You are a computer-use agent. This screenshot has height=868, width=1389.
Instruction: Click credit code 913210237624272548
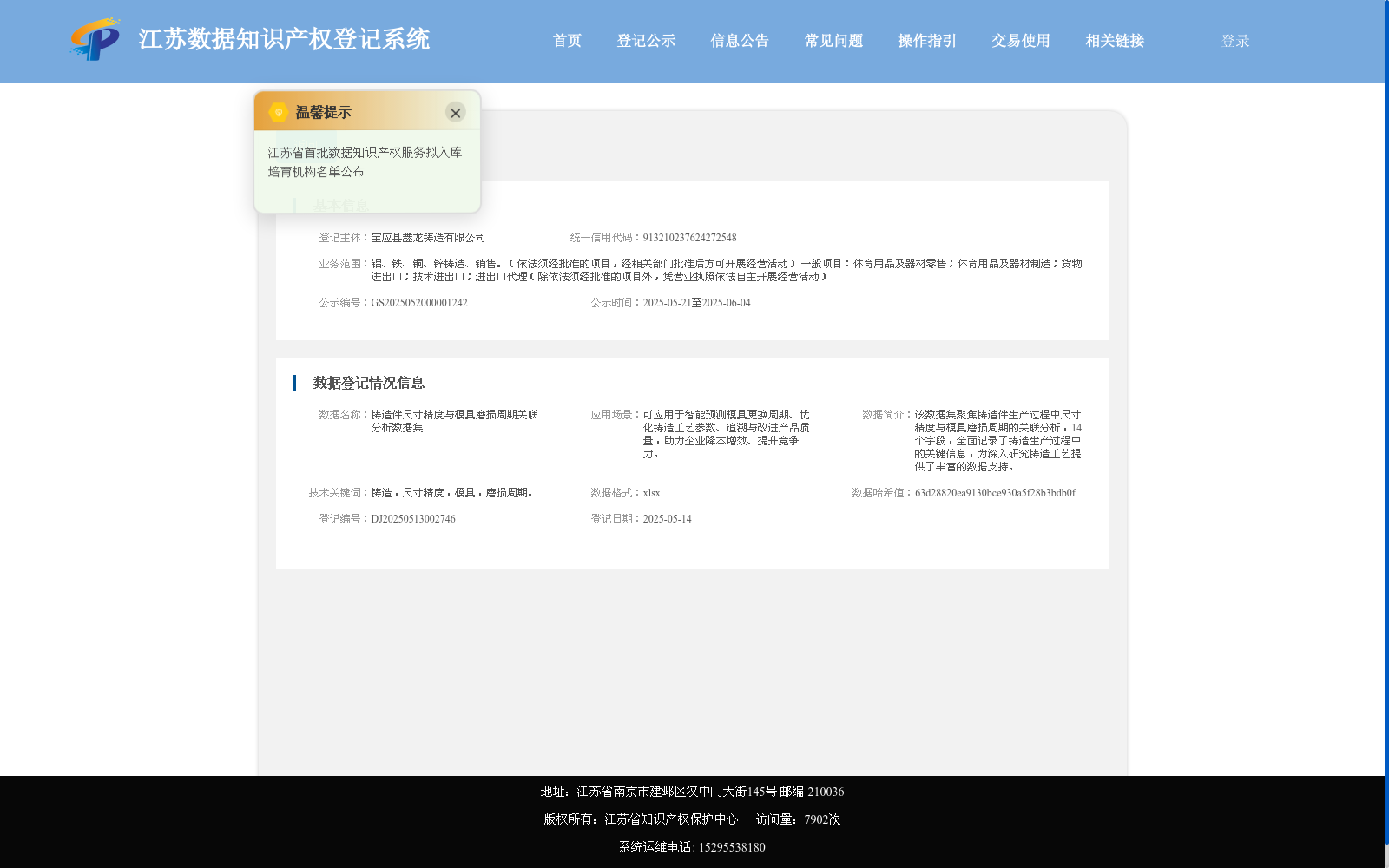pos(689,238)
